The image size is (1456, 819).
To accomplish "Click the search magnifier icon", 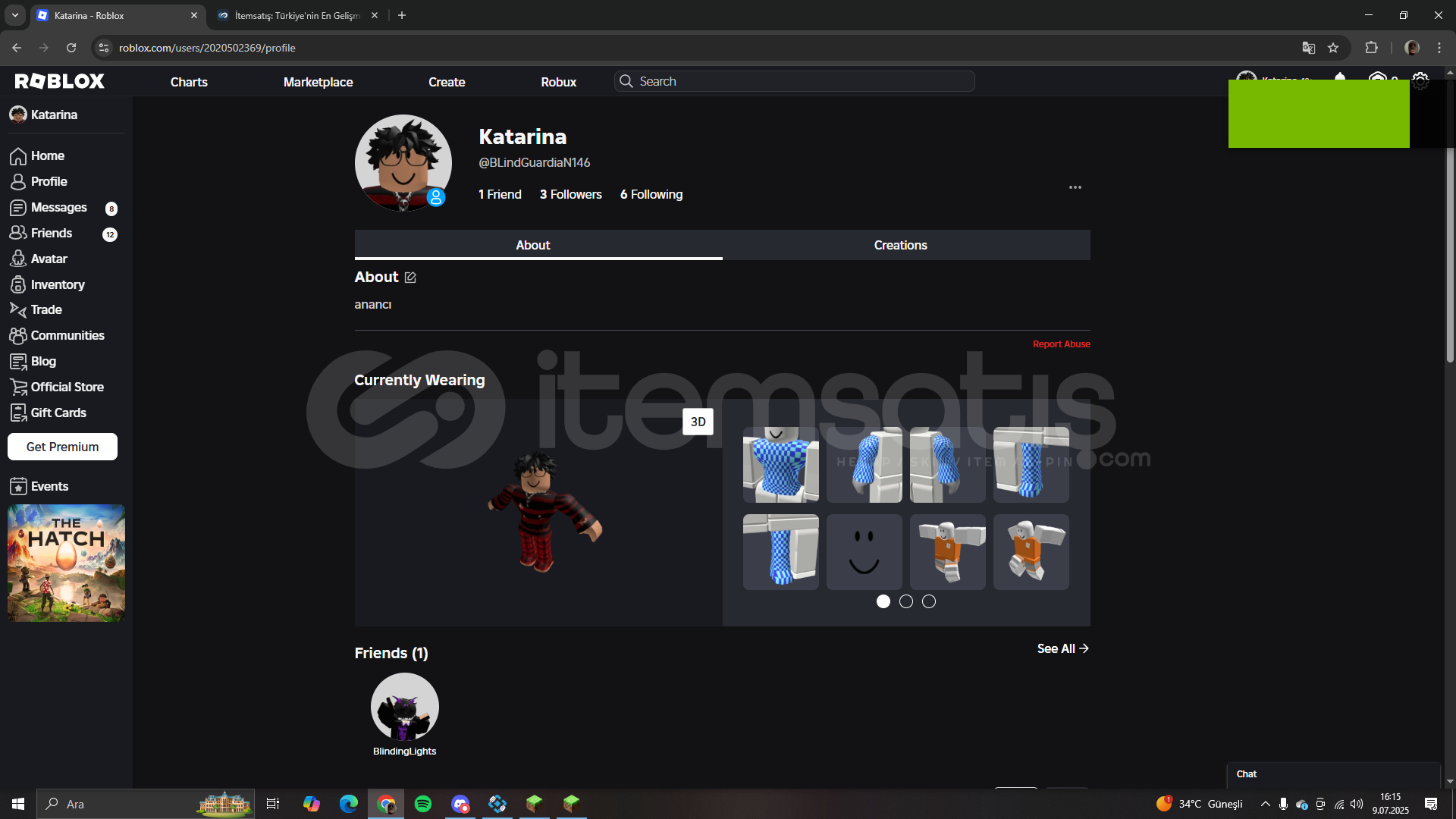I will coord(626,81).
